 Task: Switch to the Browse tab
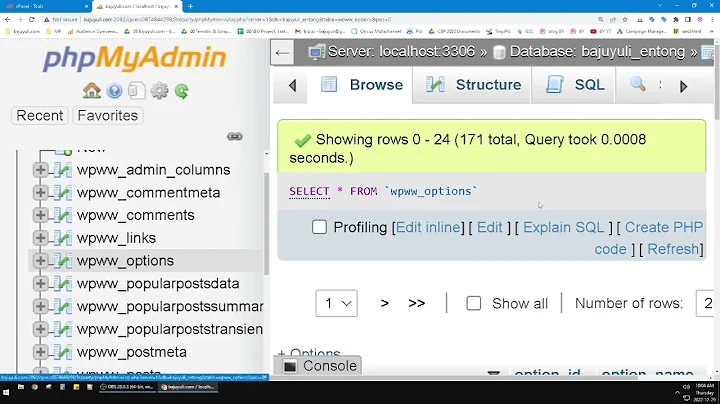point(362,85)
